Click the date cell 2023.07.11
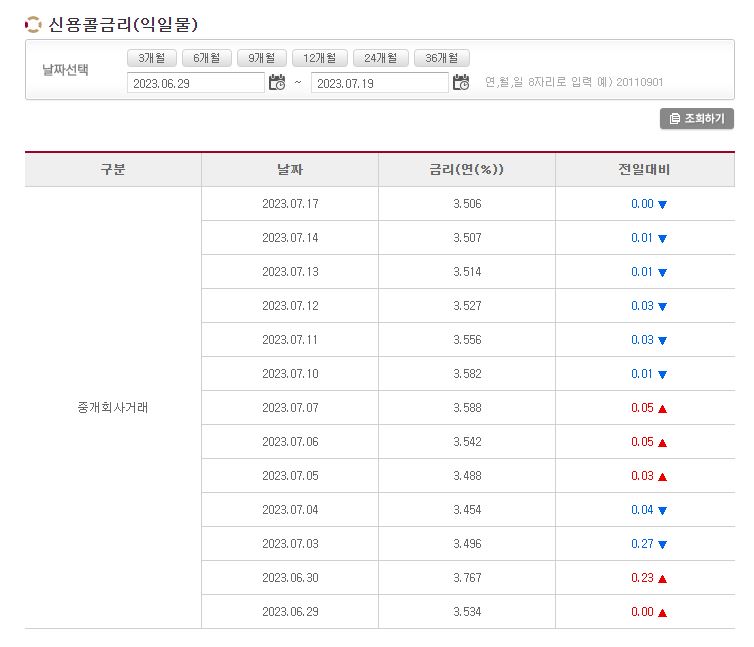 tap(290, 340)
